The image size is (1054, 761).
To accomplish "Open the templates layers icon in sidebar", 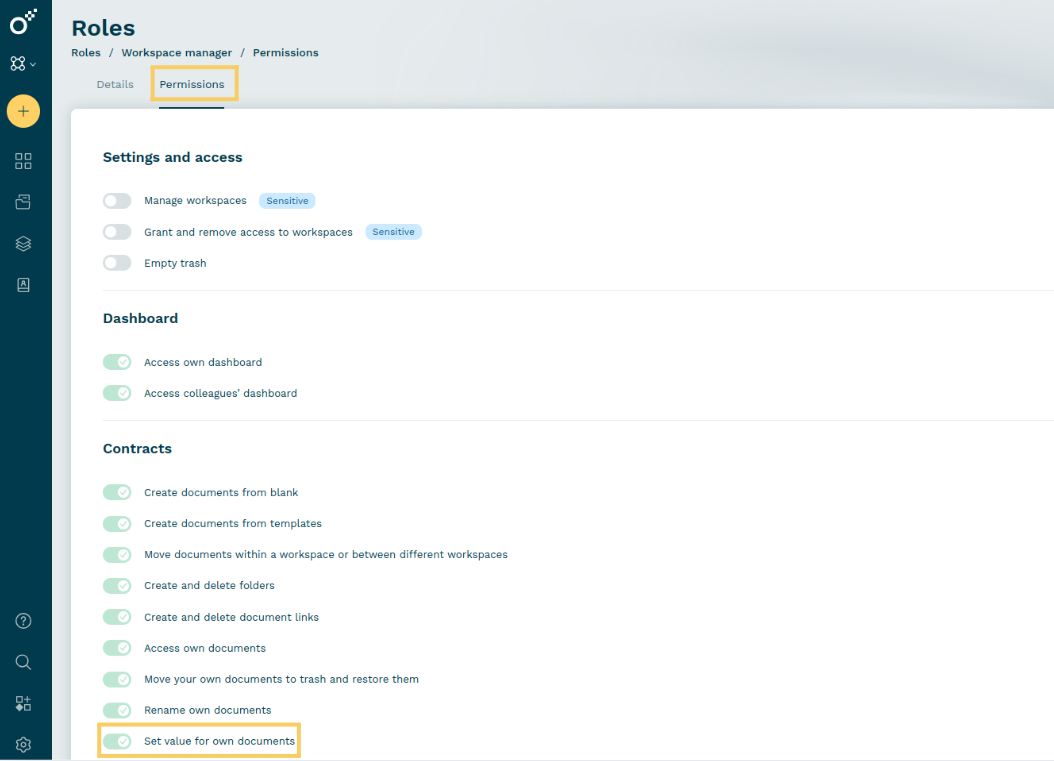I will tap(24, 243).
